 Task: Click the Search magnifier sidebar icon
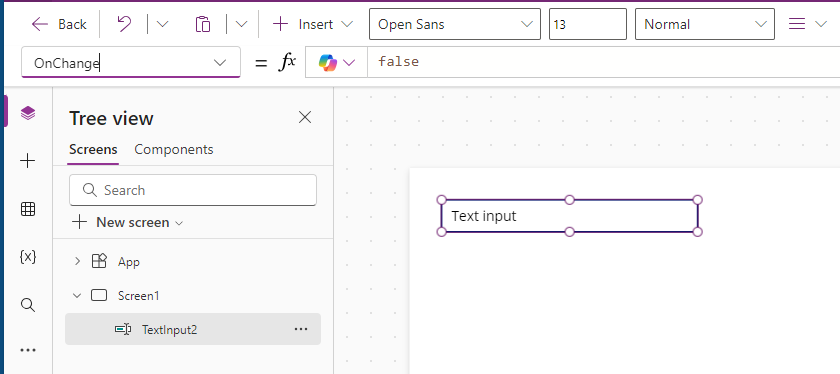tap(28, 305)
